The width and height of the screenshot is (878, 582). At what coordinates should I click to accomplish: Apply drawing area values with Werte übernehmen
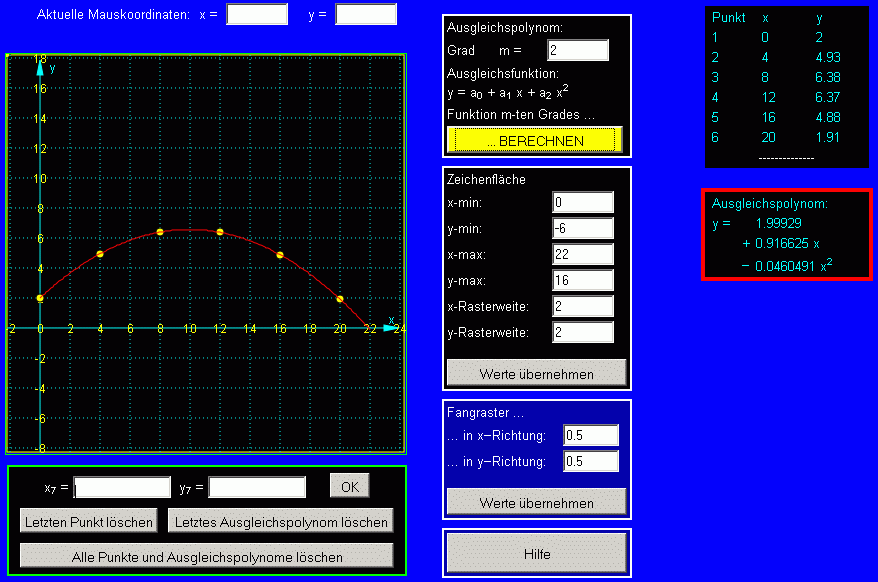(x=536, y=374)
